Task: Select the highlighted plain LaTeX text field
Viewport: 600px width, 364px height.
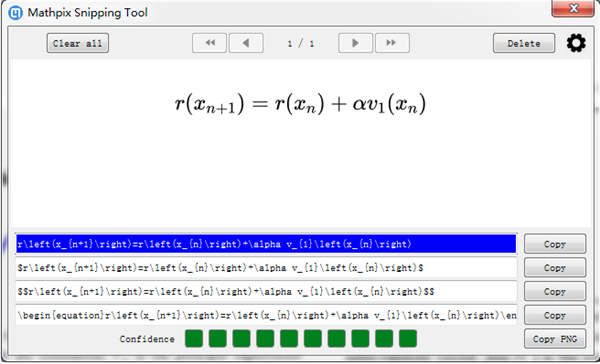Action: [266, 244]
